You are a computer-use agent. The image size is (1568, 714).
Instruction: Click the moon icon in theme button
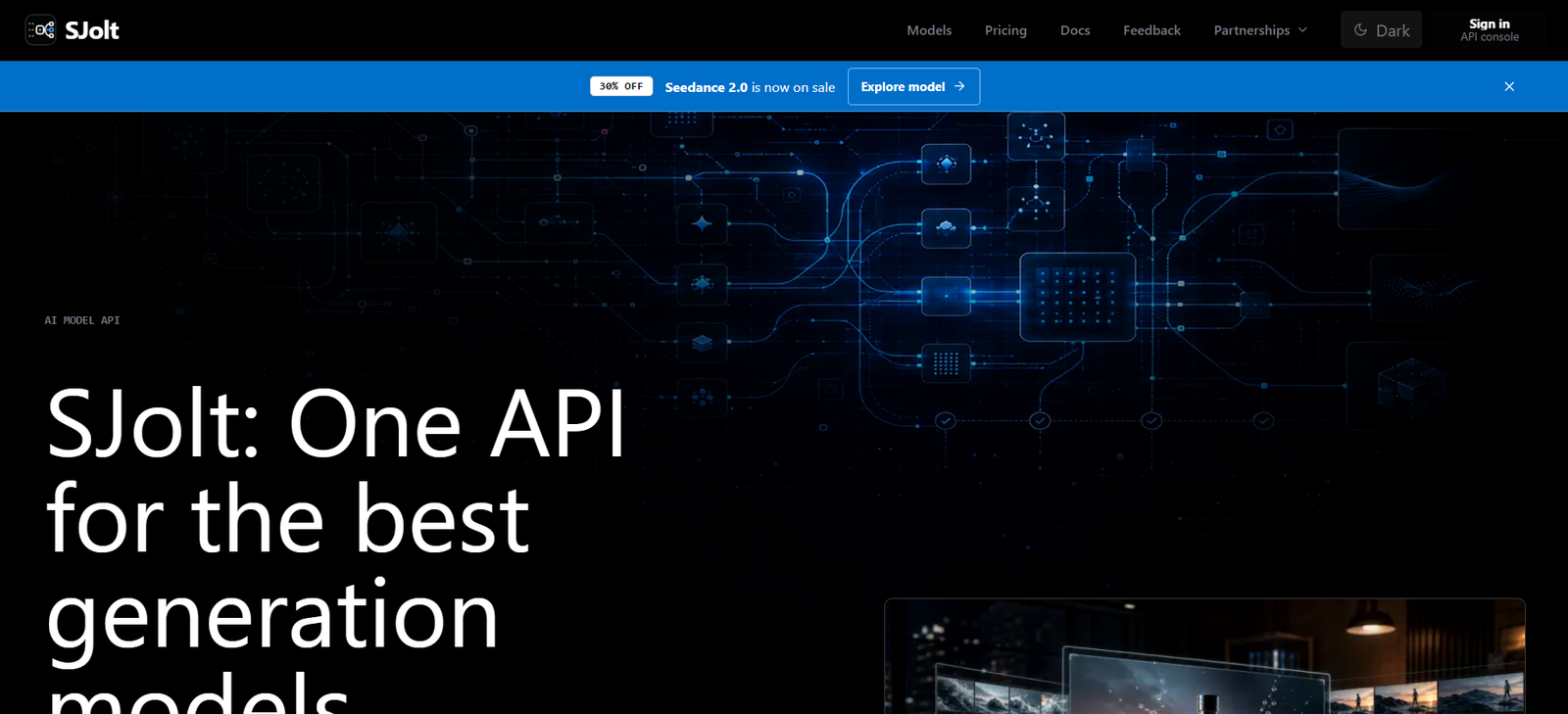click(x=1360, y=30)
